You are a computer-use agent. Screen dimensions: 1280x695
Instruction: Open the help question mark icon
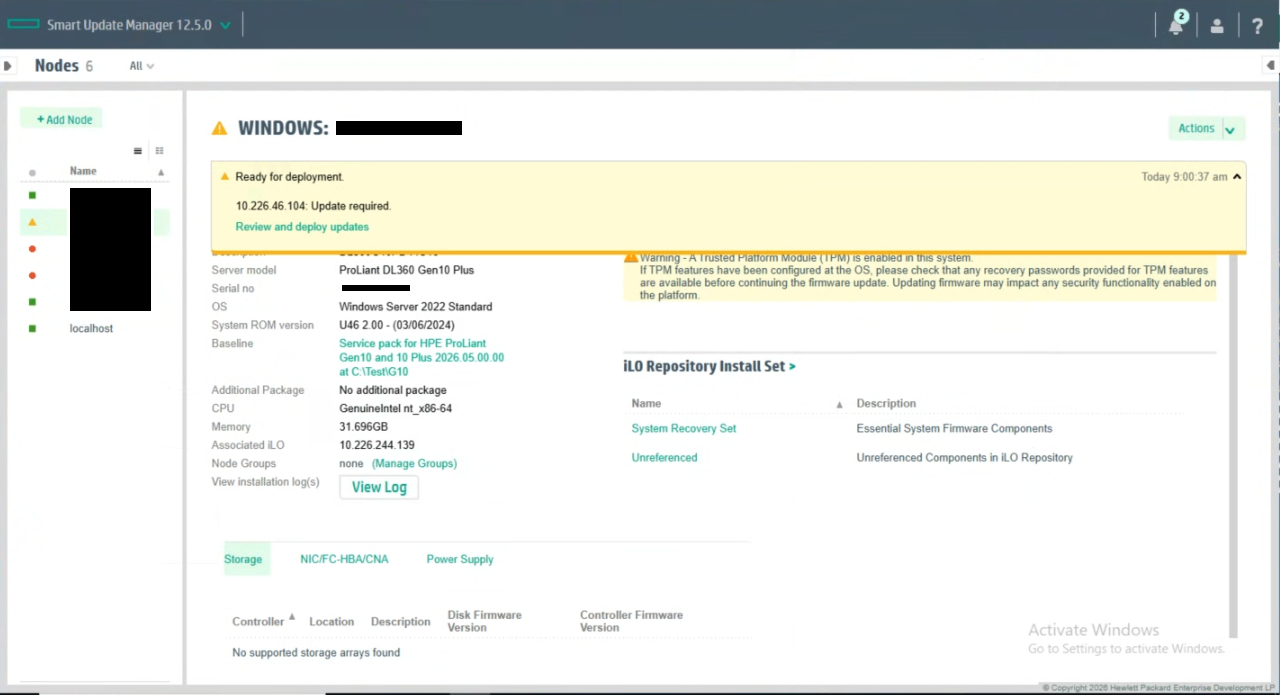pos(1258,26)
